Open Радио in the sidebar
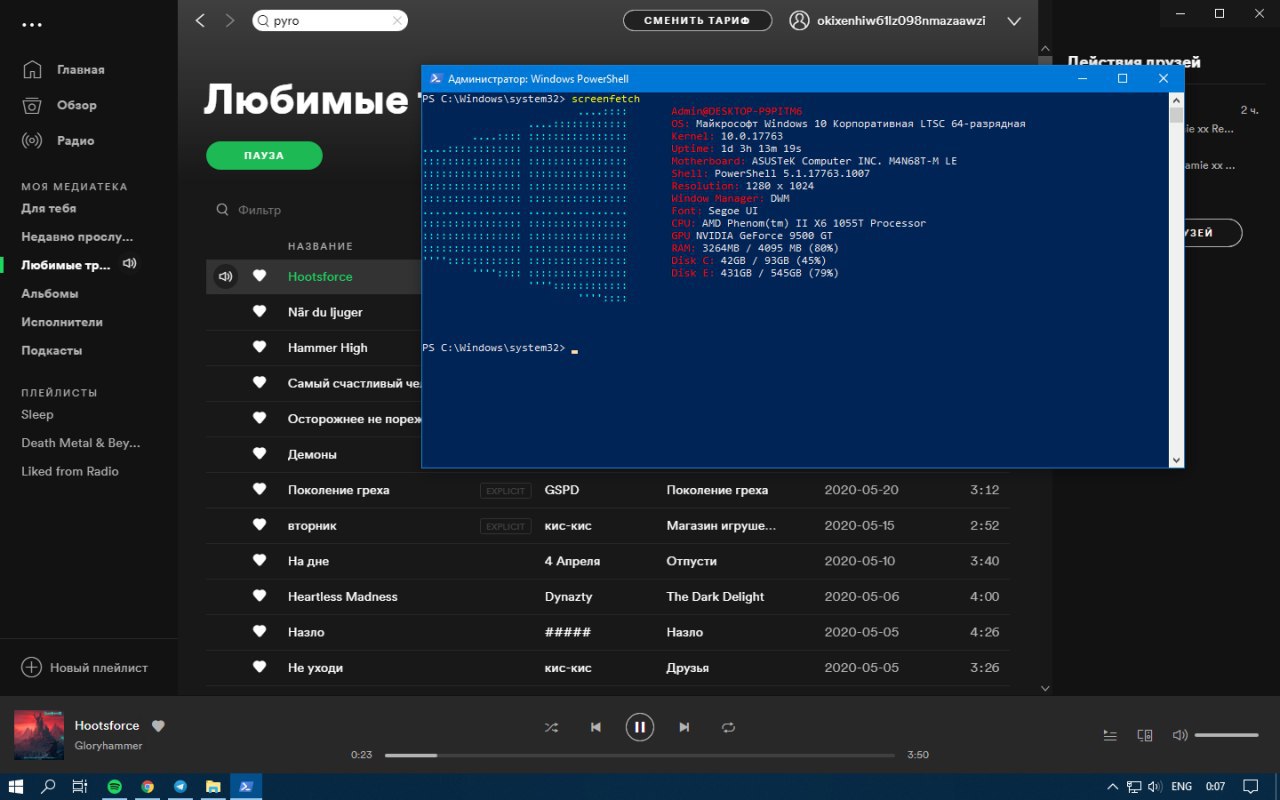Image resolution: width=1280 pixels, height=800 pixels. pos(58,140)
